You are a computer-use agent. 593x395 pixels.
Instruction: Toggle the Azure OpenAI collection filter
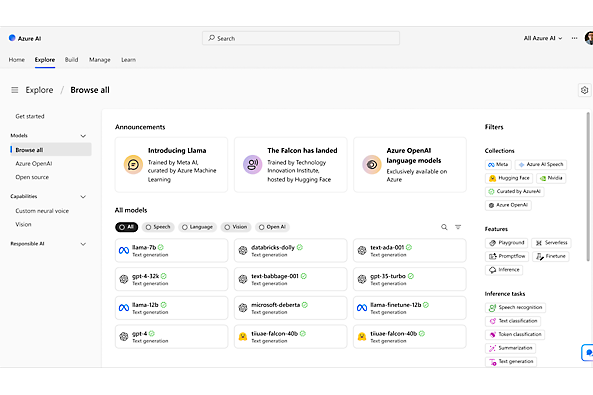(508, 205)
